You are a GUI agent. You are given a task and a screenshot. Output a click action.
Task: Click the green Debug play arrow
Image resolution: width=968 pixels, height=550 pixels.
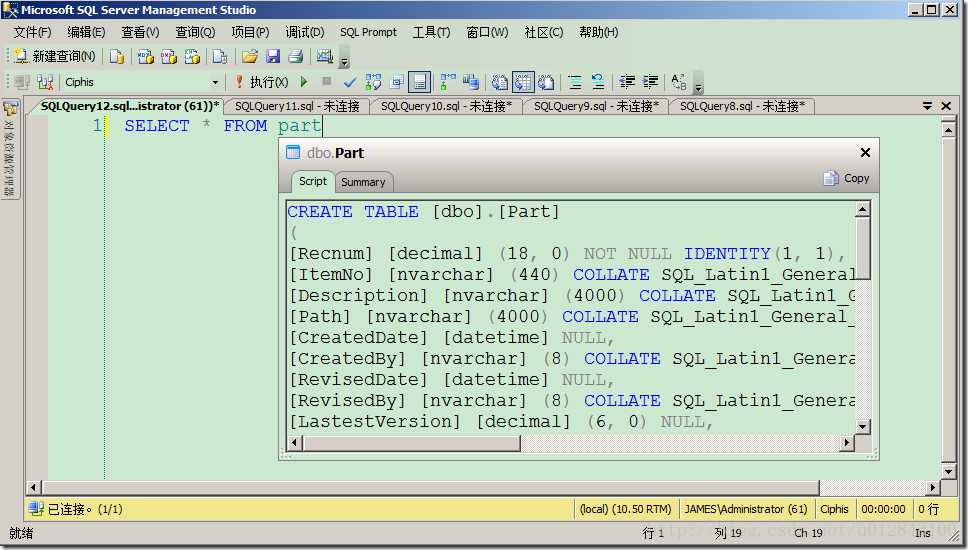coord(303,82)
